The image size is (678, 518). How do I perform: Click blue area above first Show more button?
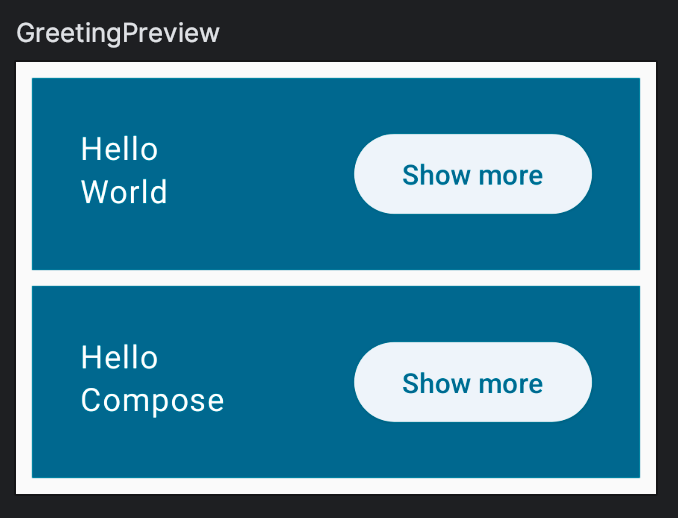[472, 105]
